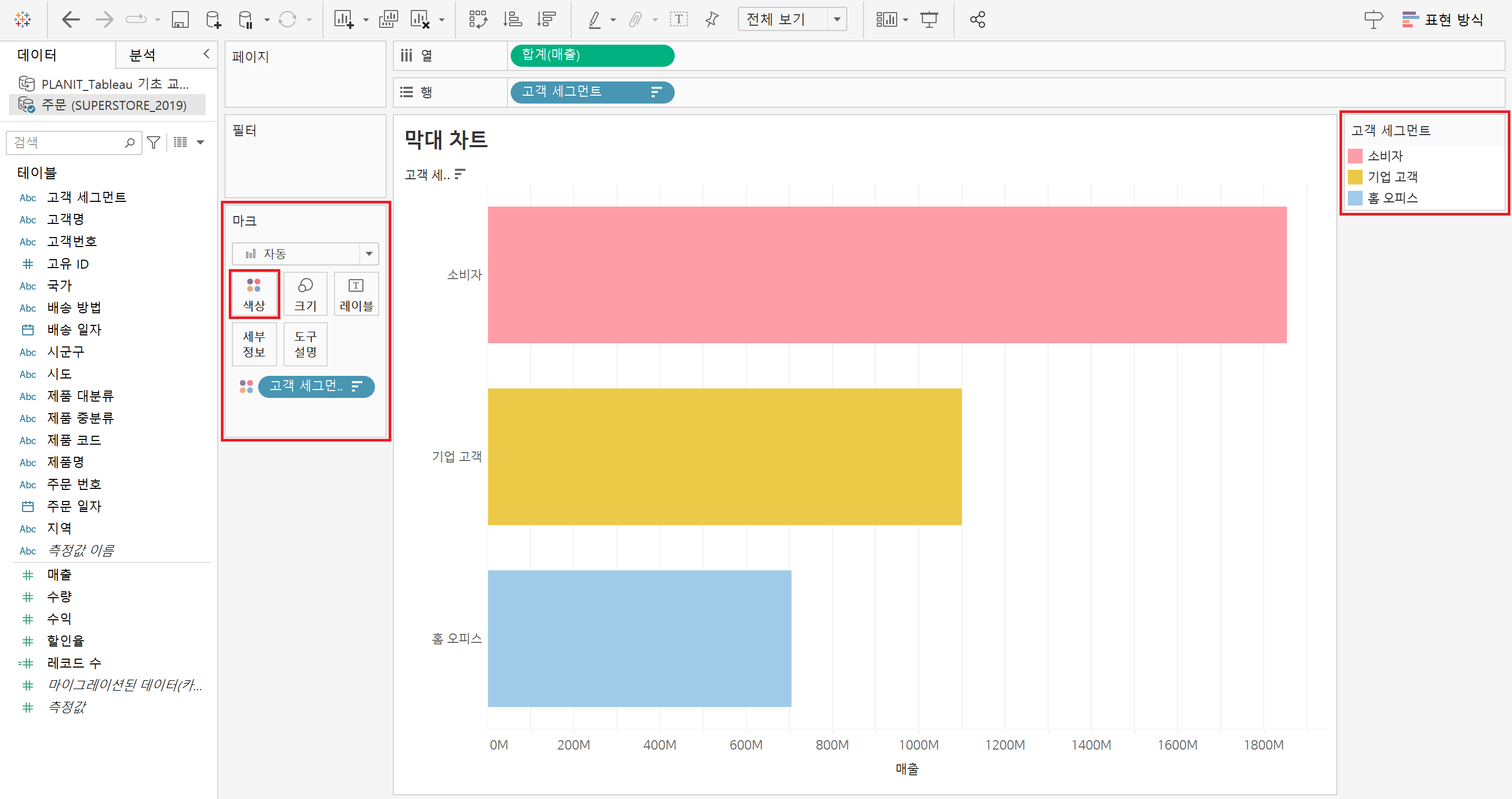The width and height of the screenshot is (1512, 799).
Task: Expand the 자동 mark type dropdown
Action: tap(369, 253)
